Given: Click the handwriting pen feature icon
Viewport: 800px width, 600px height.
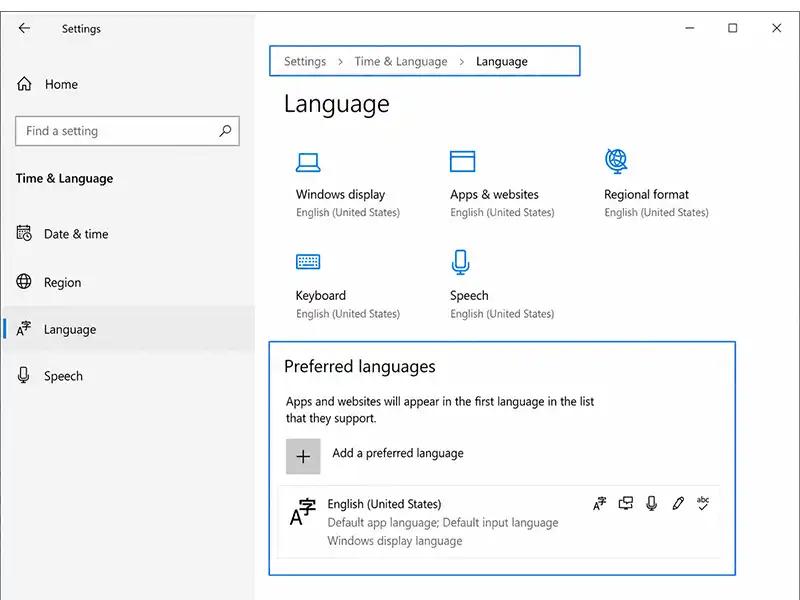Looking at the screenshot, I should click(x=678, y=504).
